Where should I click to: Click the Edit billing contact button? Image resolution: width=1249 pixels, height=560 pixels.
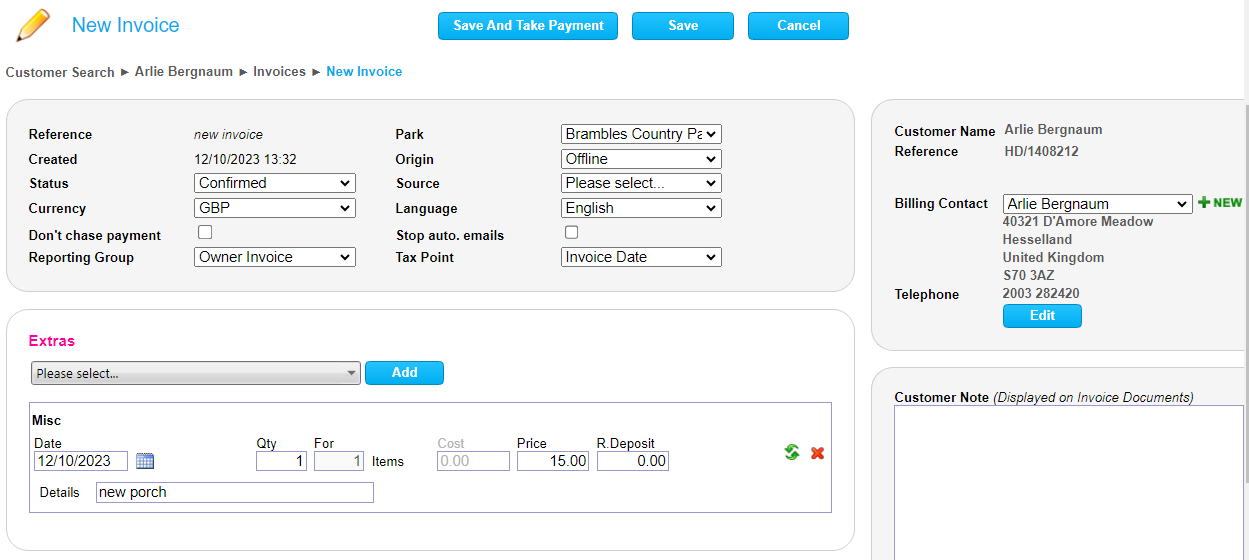click(x=1042, y=316)
